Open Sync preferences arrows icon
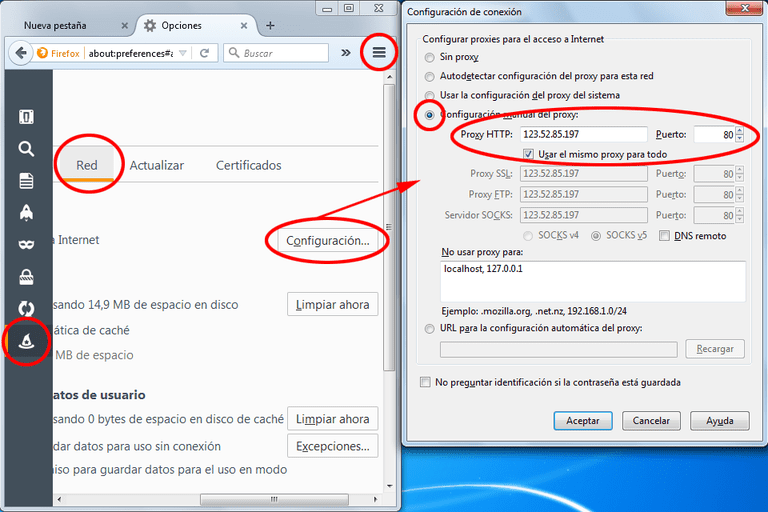This screenshot has height=512, width=768. [x=26, y=309]
